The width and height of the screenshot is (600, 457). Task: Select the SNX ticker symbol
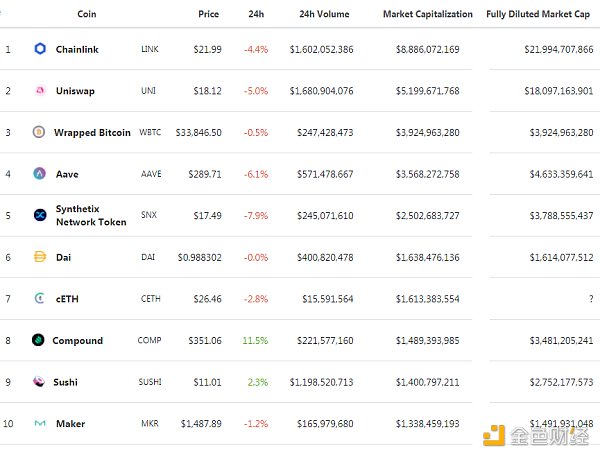click(149, 215)
